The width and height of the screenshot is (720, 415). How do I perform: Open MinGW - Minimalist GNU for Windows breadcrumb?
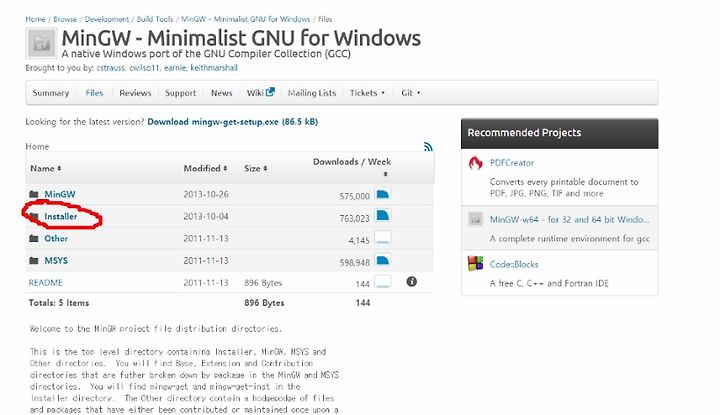click(246, 19)
